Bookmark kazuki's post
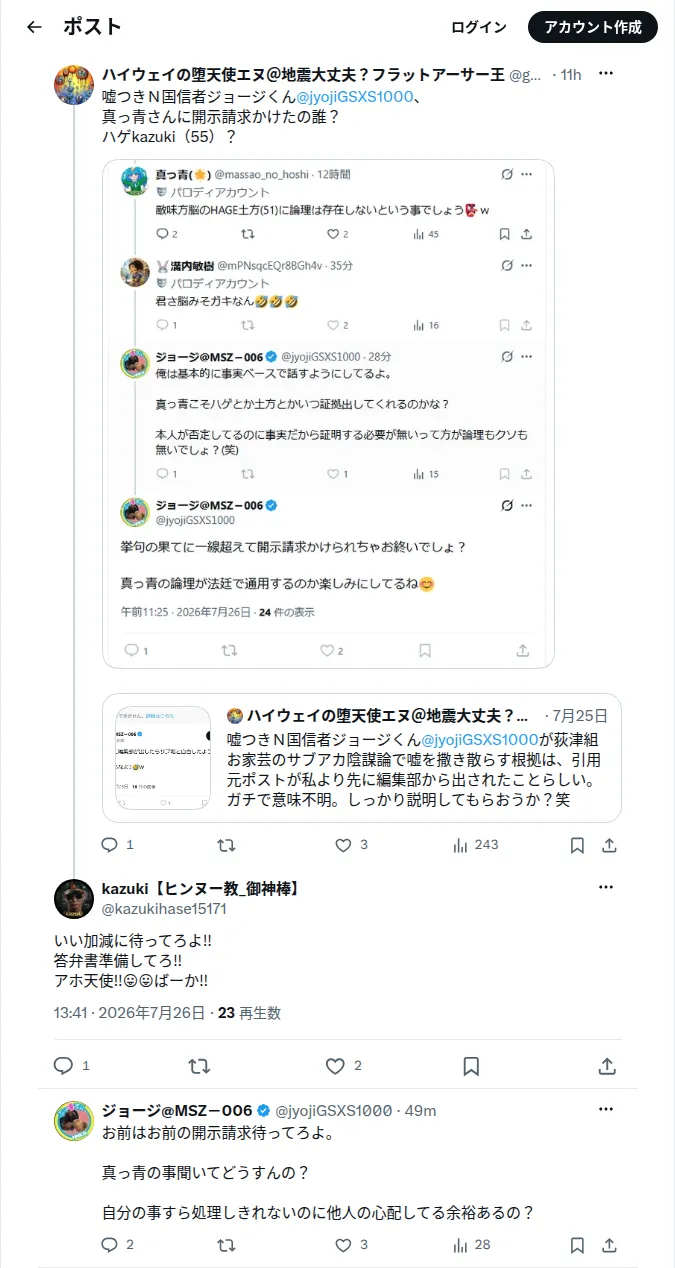This screenshot has height=1268, width=675. 471,1066
